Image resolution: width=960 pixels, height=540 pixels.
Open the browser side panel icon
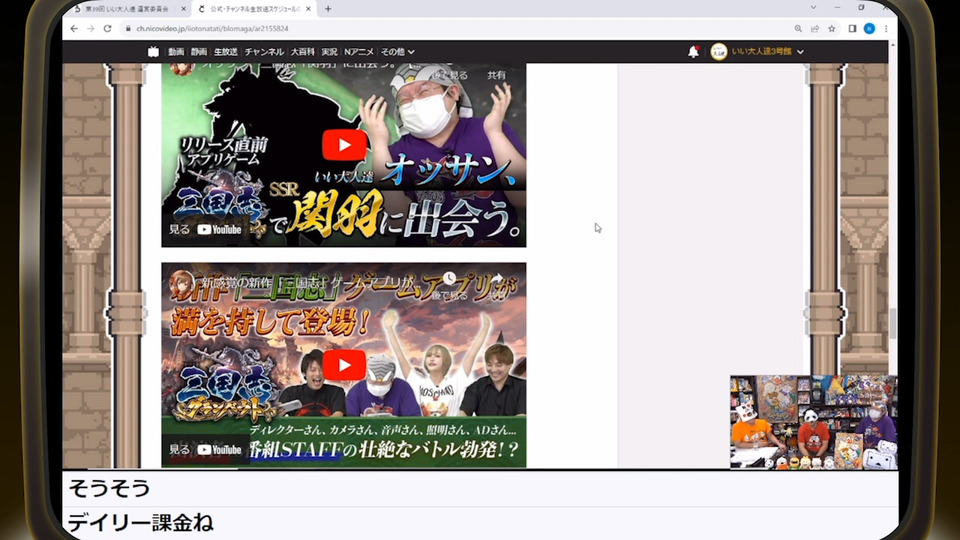point(852,29)
